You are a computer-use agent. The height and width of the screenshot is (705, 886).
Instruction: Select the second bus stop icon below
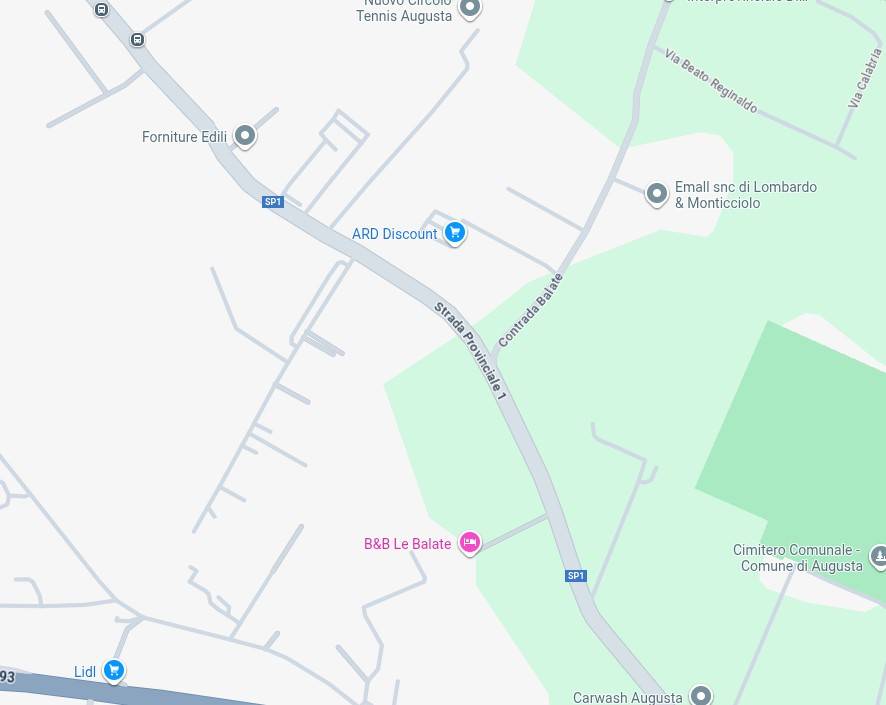tap(137, 40)
